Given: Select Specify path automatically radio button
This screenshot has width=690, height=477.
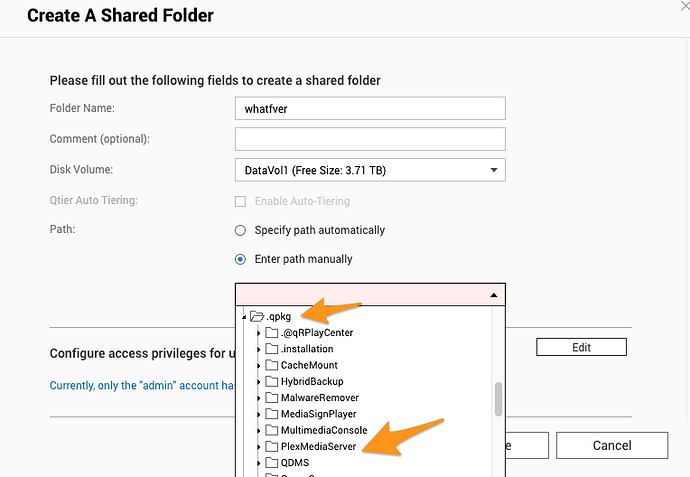Looking at the screenshot, I should pyautogui.click(x=240, y=231).
